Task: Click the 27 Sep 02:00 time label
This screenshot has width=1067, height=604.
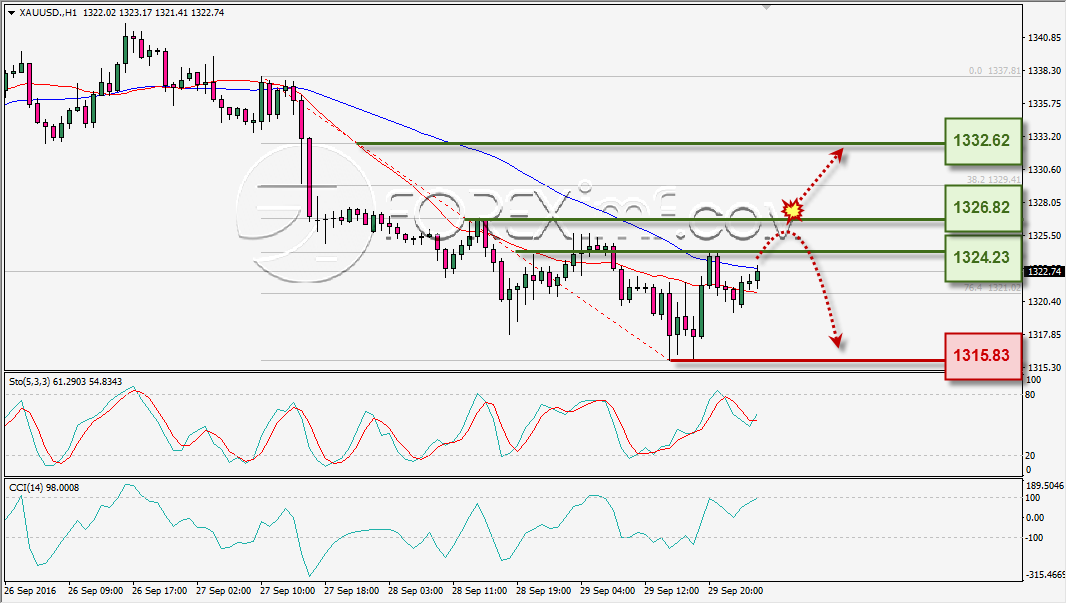Action: point(224,590)
